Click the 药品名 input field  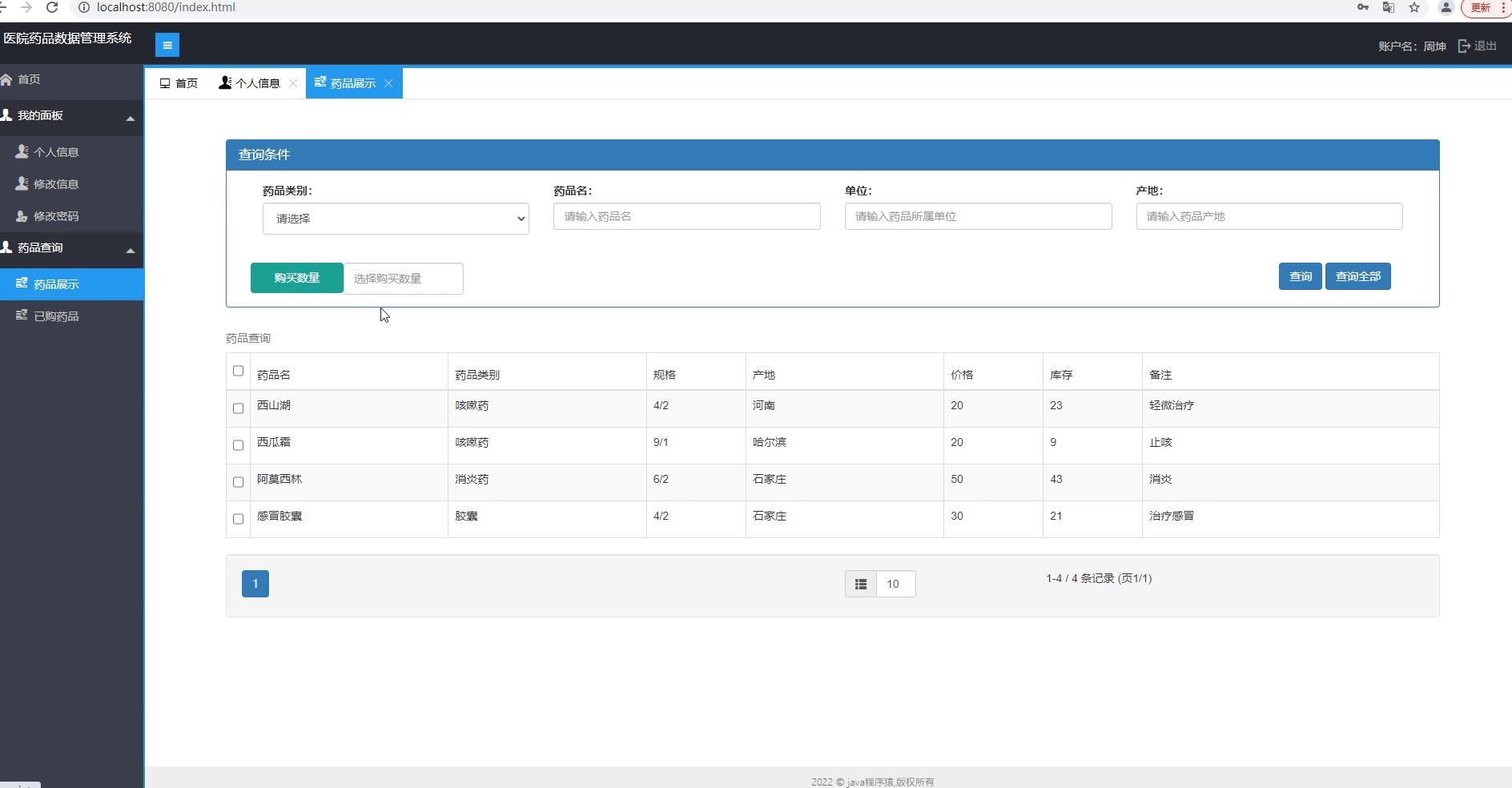[686, 216]
